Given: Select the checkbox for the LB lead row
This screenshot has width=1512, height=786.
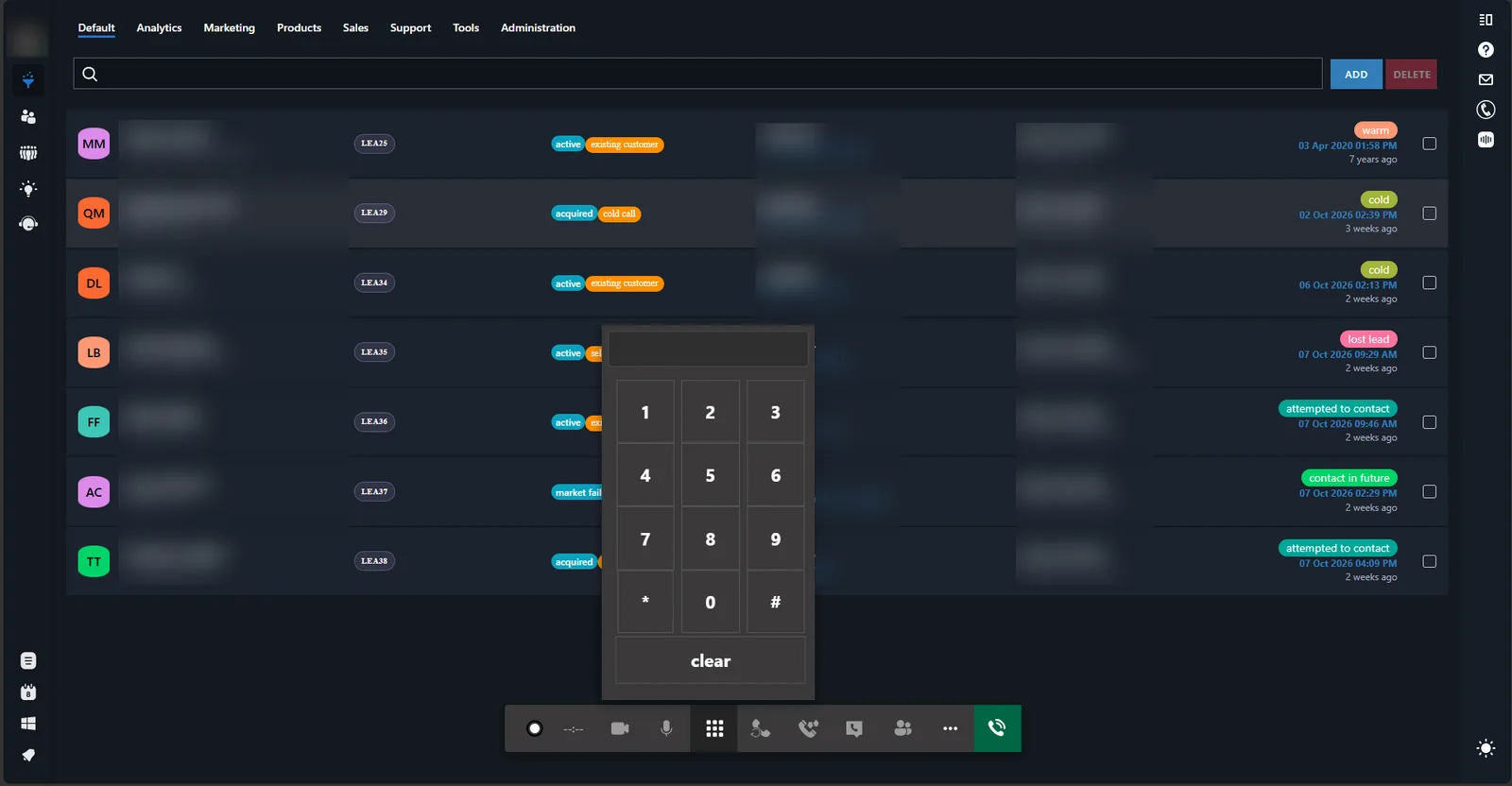Looking at the screenshot, I should coord(1429,352).
